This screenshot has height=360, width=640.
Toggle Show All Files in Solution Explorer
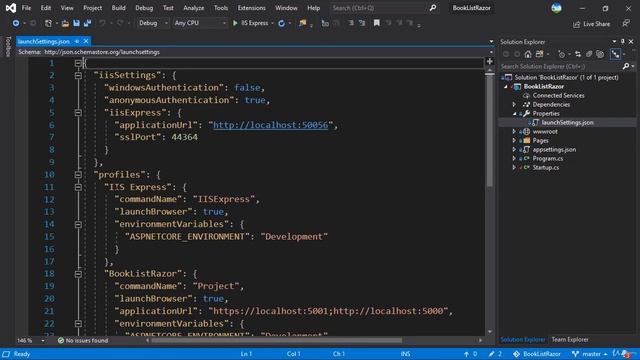[600, 54]
